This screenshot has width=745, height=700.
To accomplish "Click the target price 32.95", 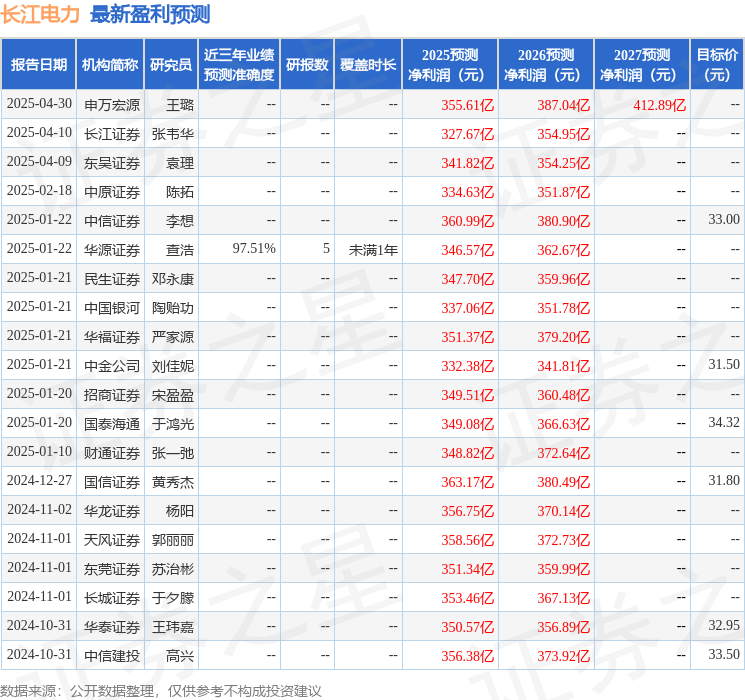I will point(724,625).
